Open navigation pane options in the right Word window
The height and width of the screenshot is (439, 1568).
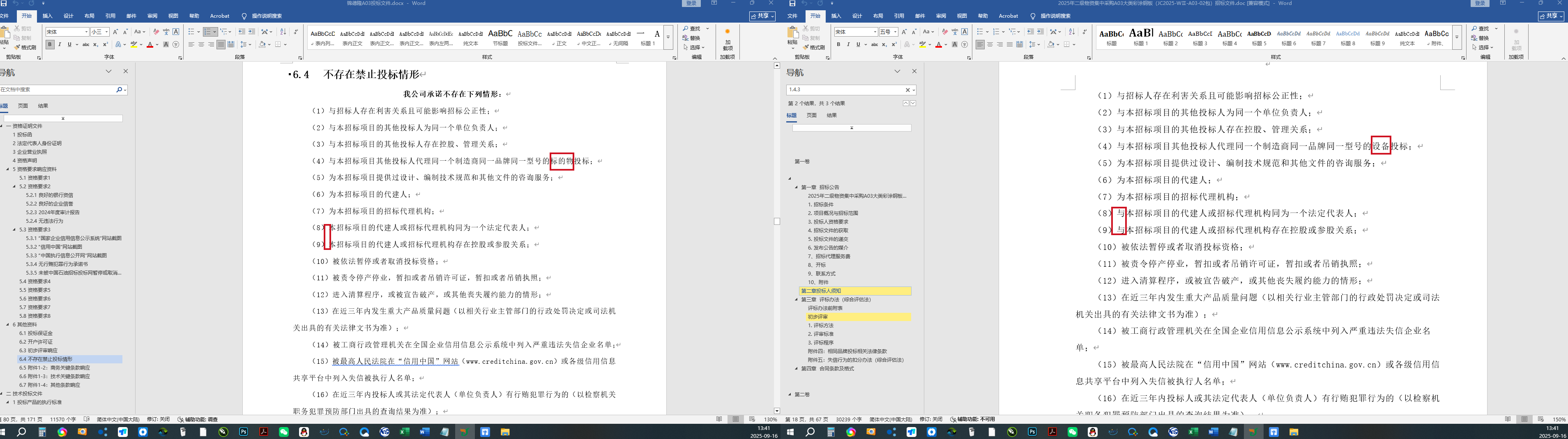pyautogui.click(x=897, y=71)
